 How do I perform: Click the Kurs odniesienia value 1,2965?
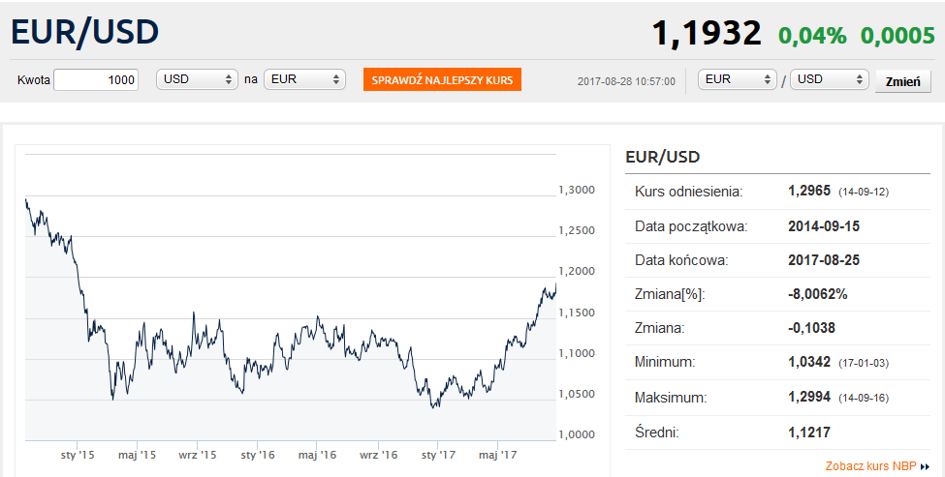(811, 191)
